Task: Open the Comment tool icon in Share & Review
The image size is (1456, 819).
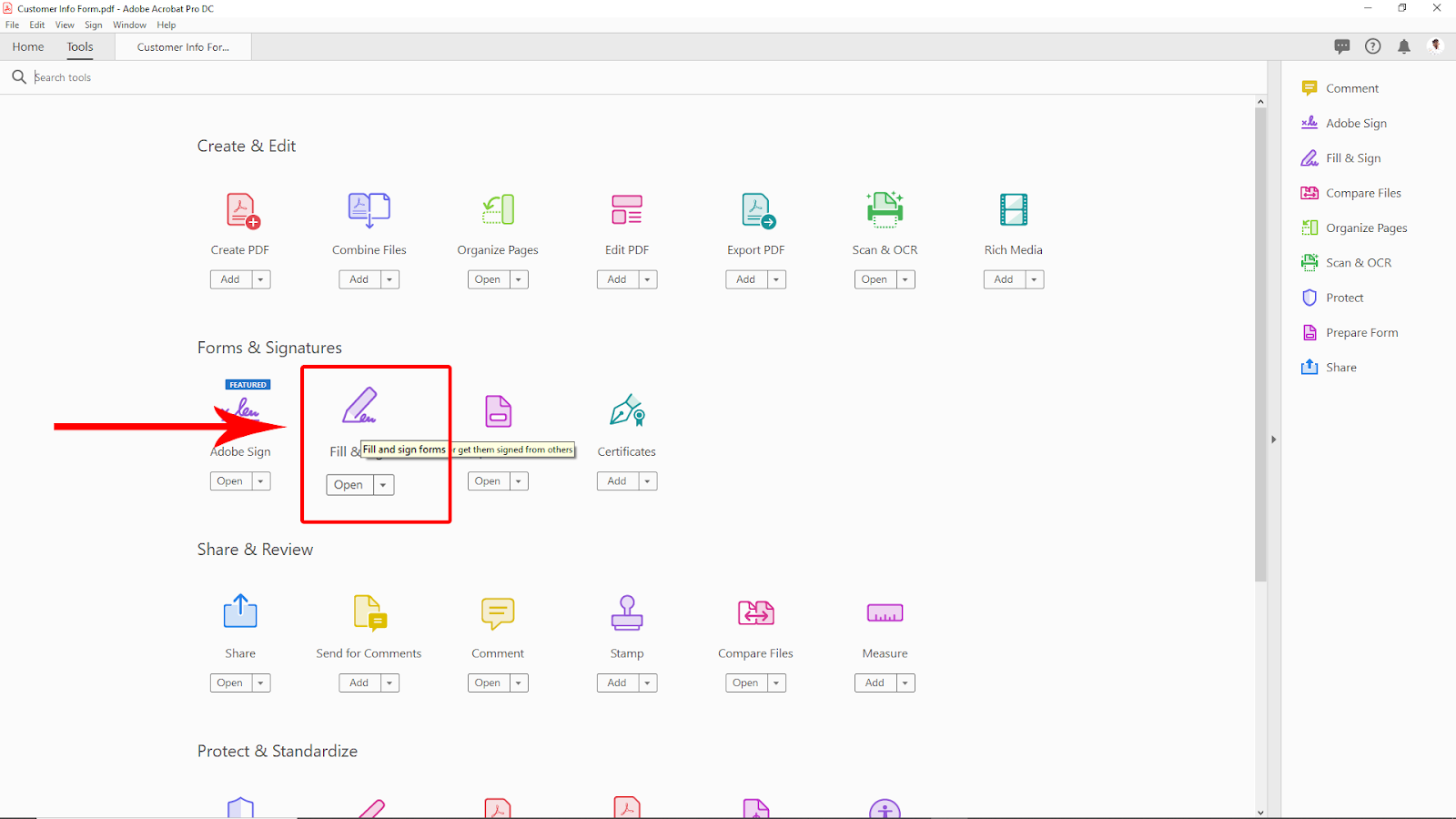Action: coord(498,613)
